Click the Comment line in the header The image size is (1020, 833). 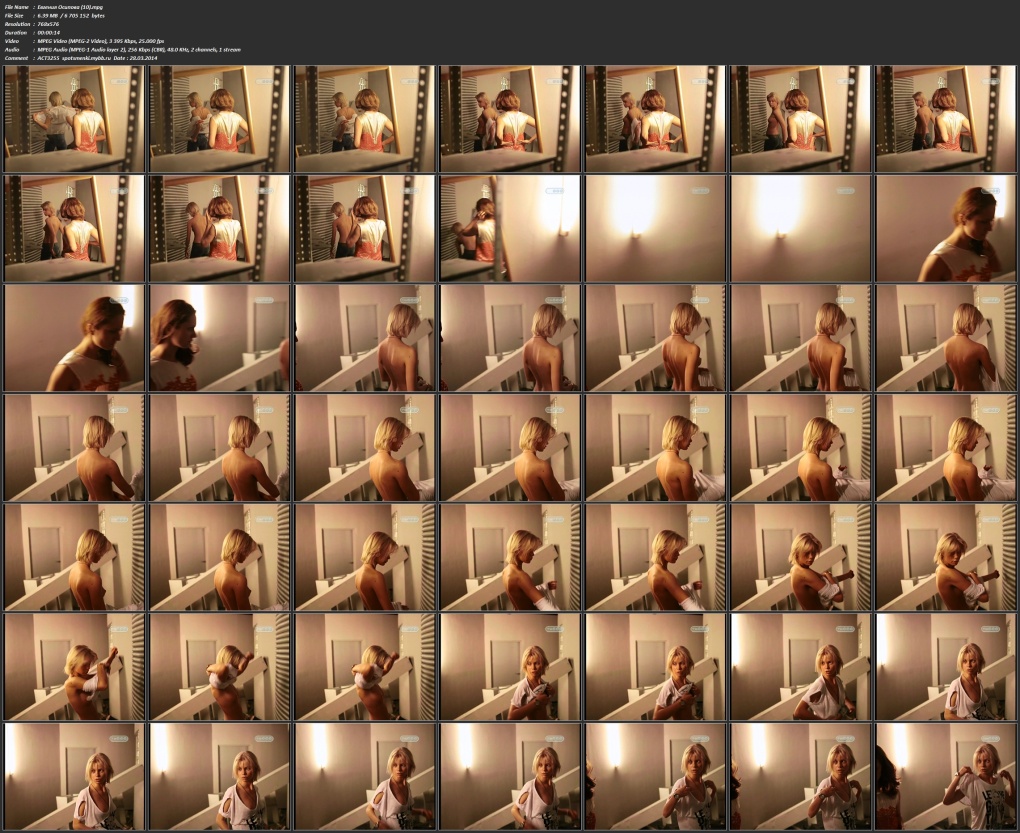(x=110, y=58)
